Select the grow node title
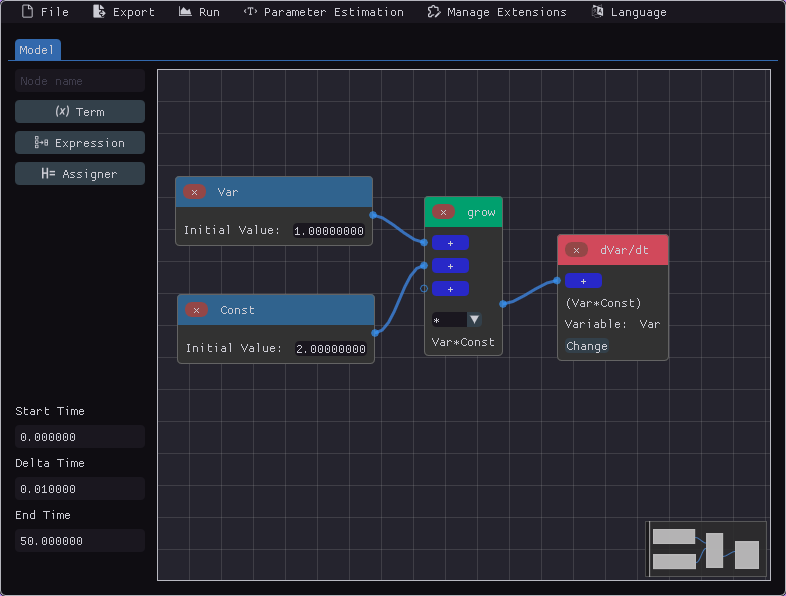The height and width of the screenshot is (596, 786). pyautogui.click(x=481, y=212)
